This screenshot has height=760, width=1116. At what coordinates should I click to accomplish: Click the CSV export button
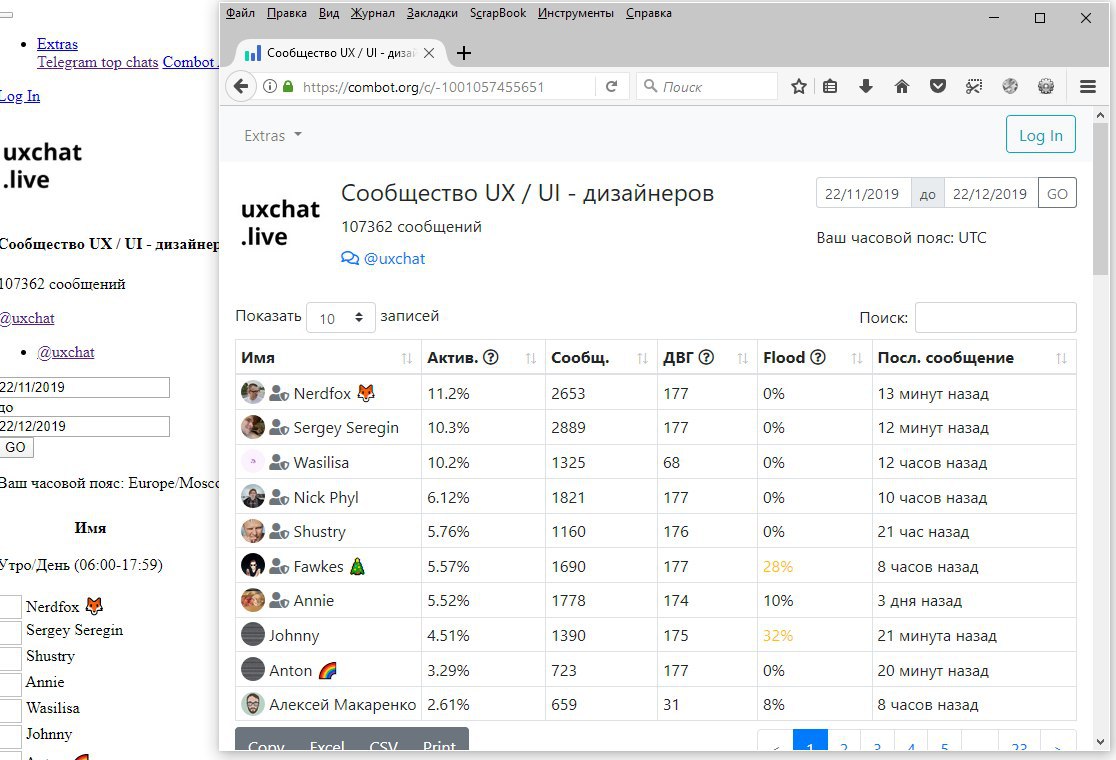click(x=383, y=744)
